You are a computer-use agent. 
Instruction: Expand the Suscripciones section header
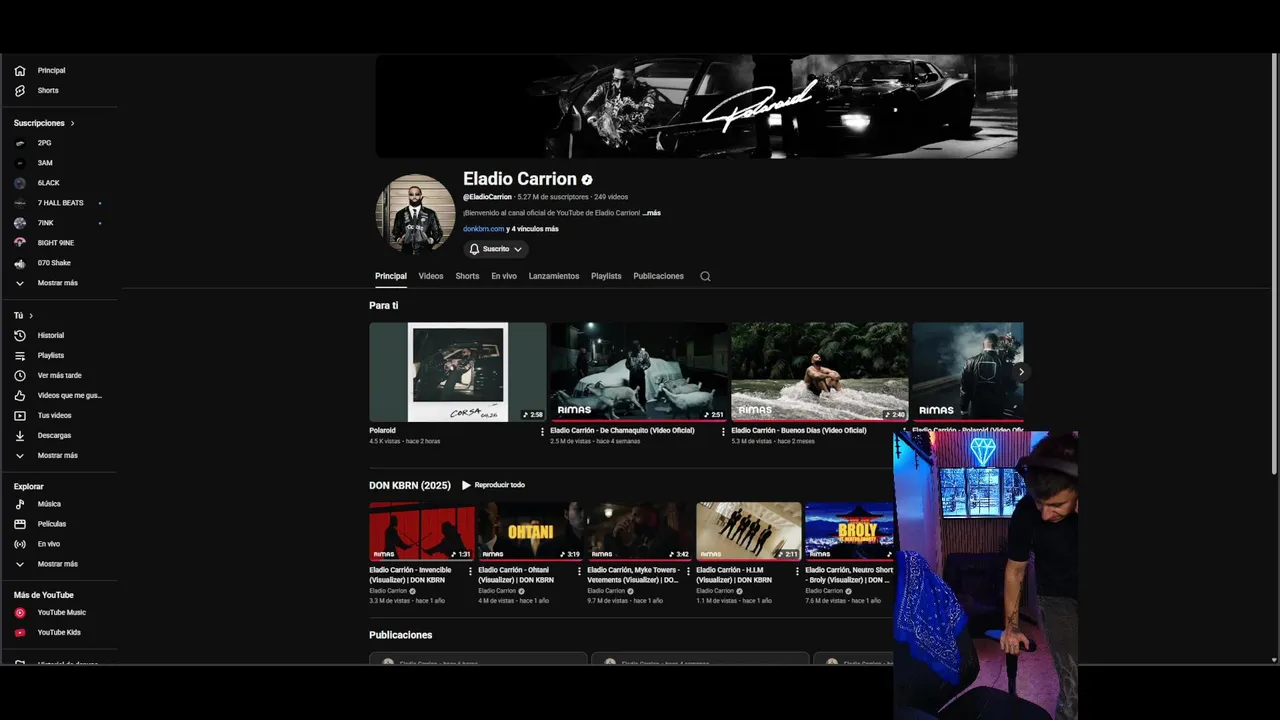[x=44, y=123]
